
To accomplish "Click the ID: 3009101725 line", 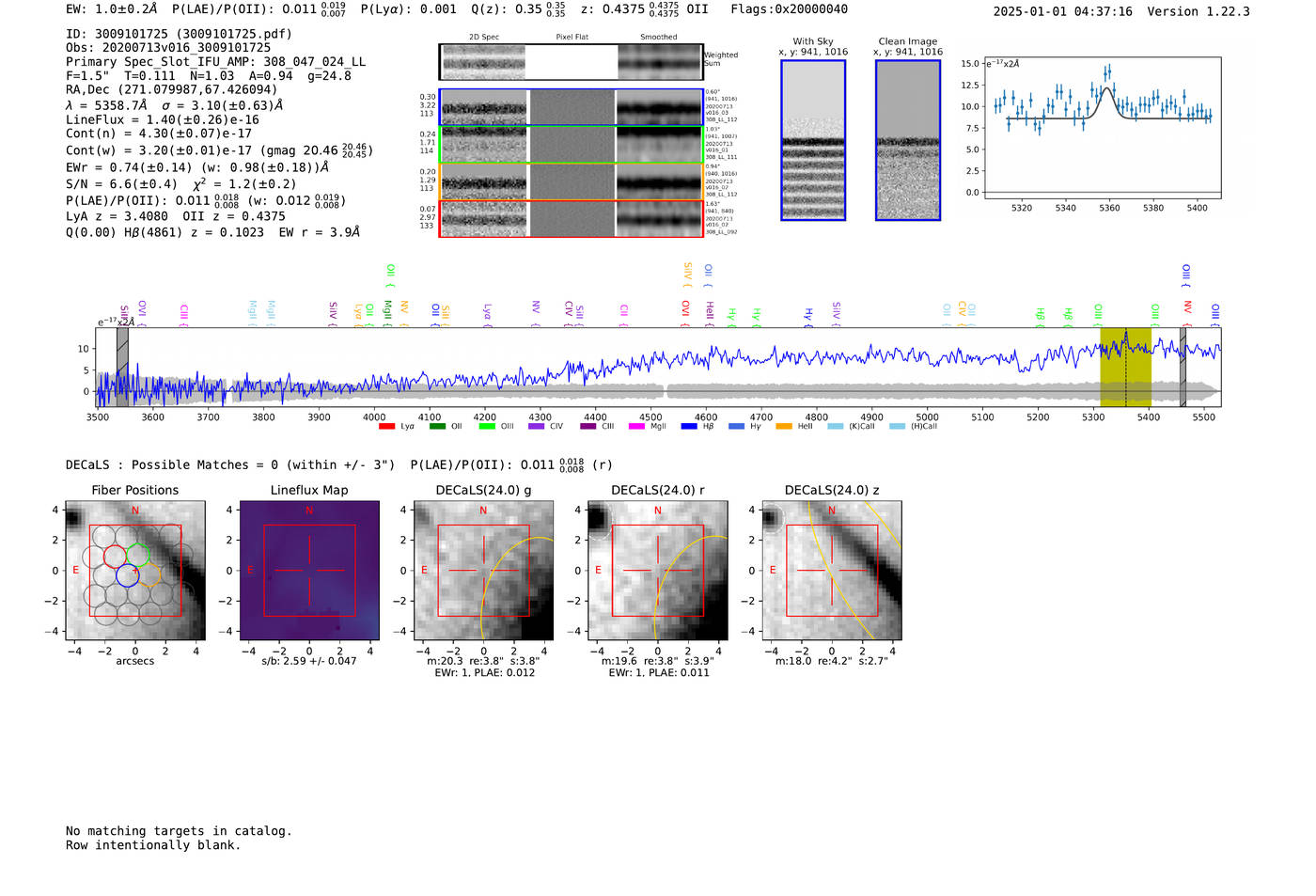I will tap(179, 34).
